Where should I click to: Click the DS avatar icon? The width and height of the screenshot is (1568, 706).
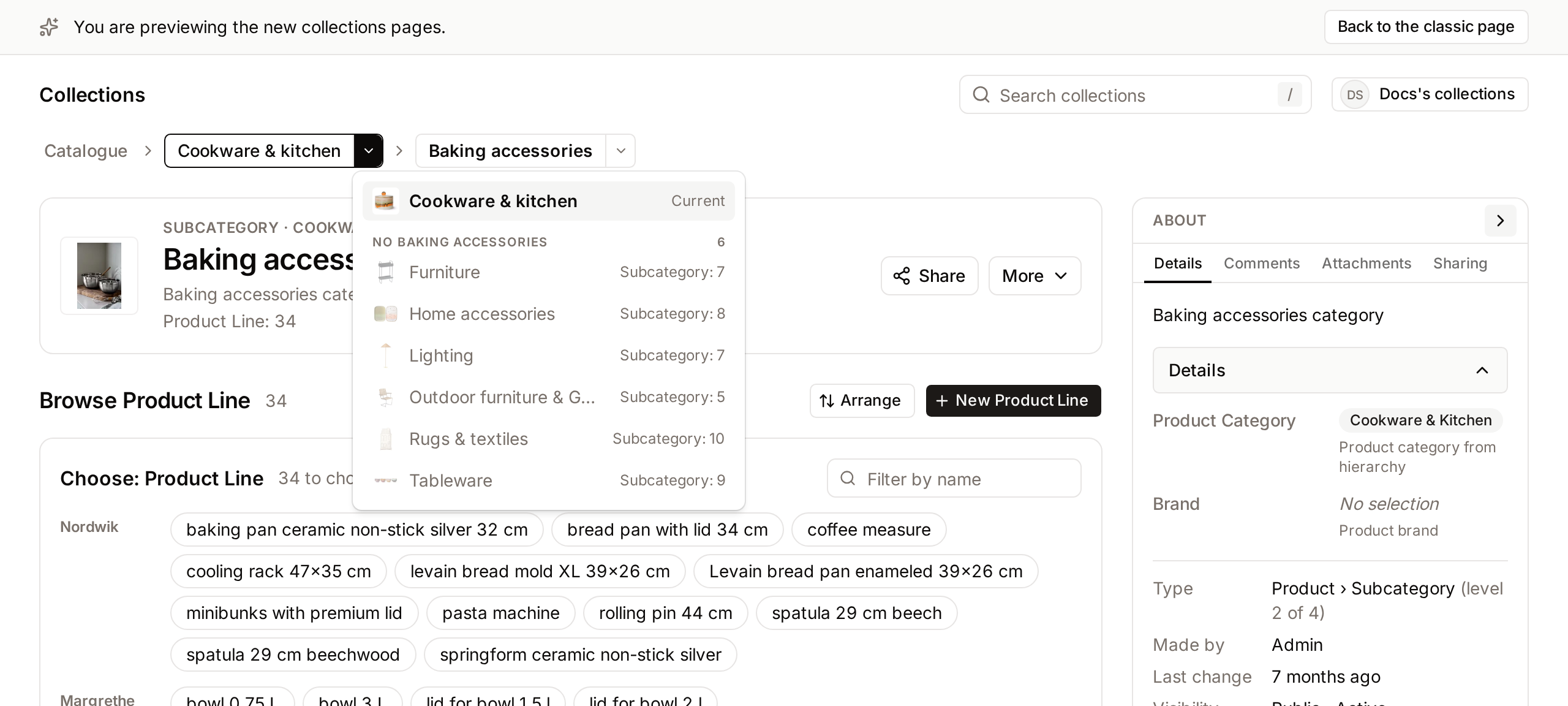(1355, 95)
